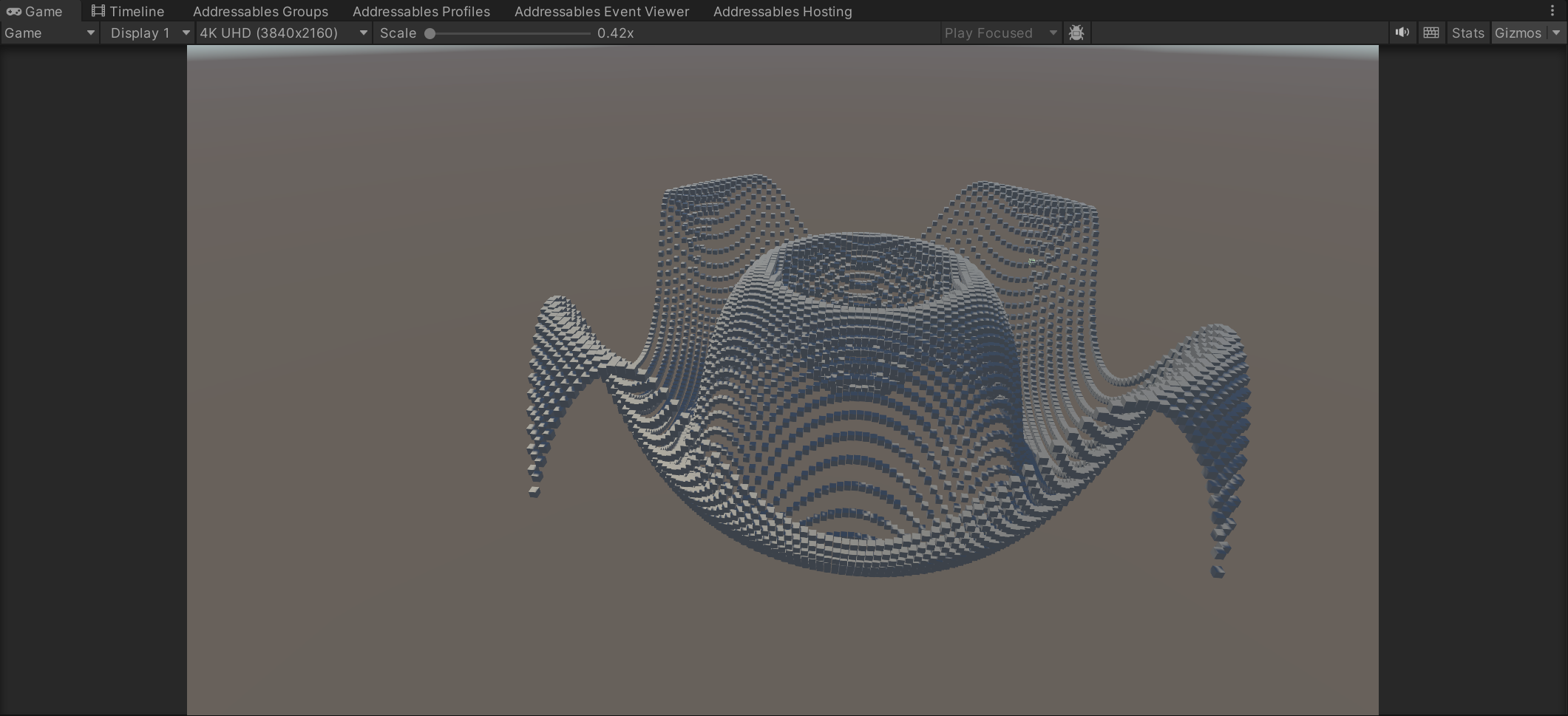Open the Addressables Event Viewer tab
This screenshot has width=1568, height=716.
602,11
